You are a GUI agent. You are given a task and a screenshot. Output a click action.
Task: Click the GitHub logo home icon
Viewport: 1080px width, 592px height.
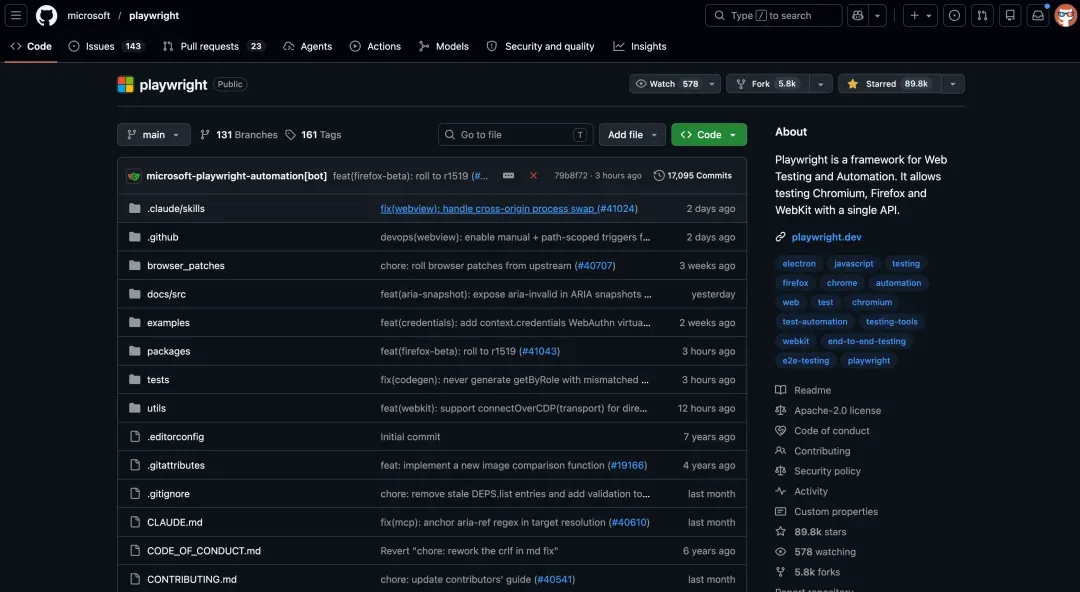[46, 15]
